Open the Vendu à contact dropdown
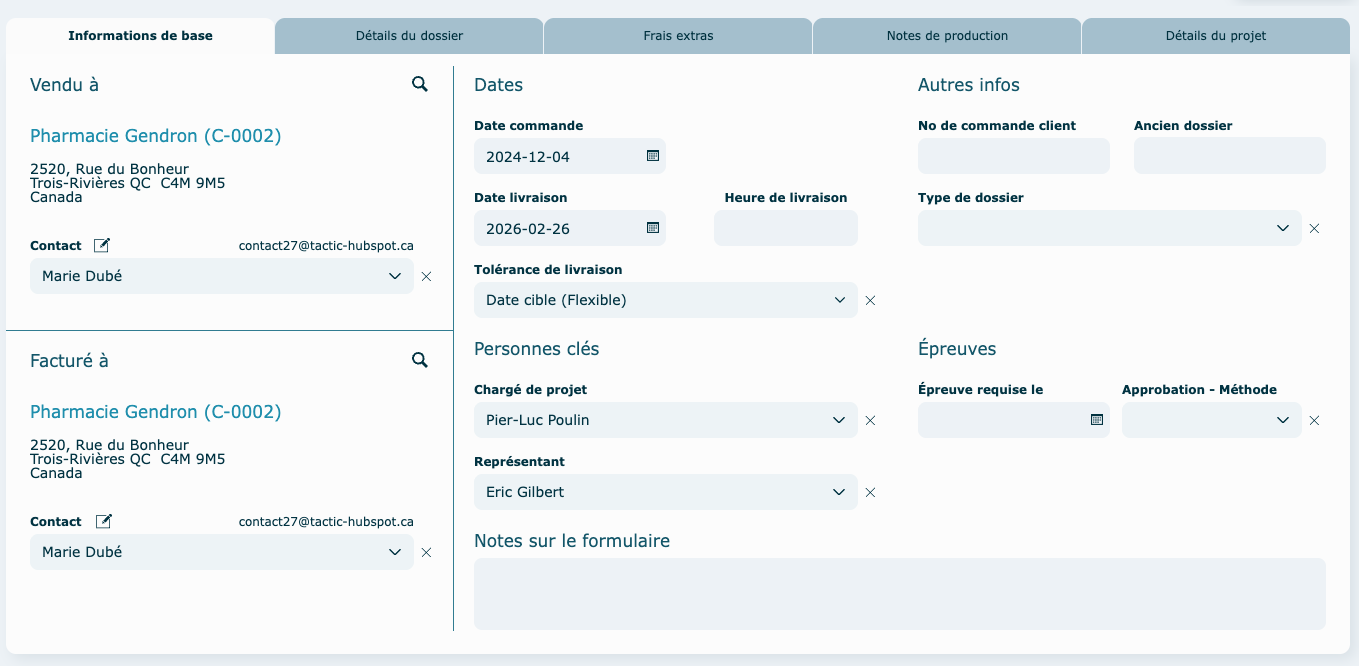Image resolution: width=1359 pixels, height=666 pixels. (x=395, y=276)
